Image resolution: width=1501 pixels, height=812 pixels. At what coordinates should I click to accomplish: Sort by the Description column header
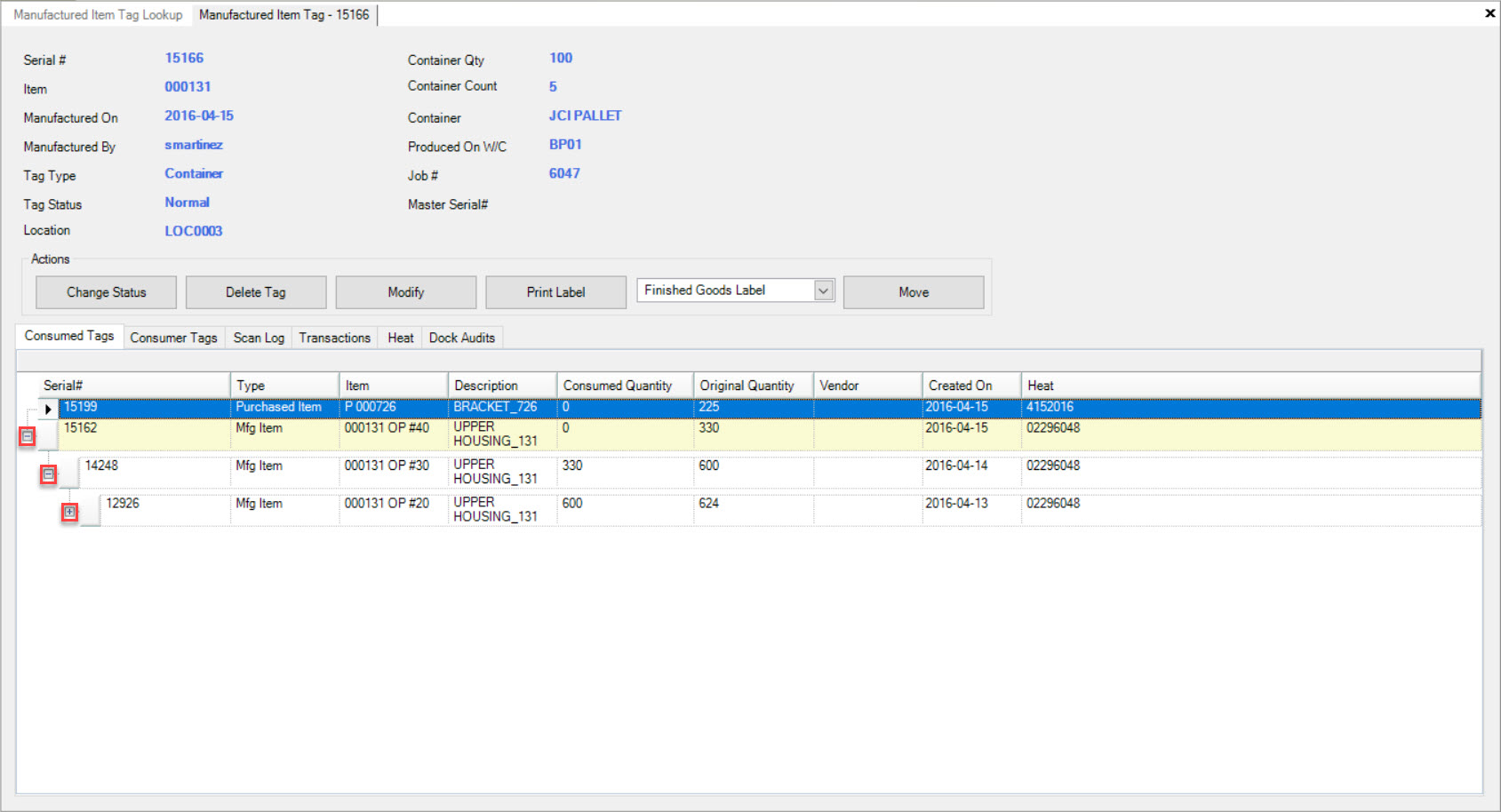503,386
